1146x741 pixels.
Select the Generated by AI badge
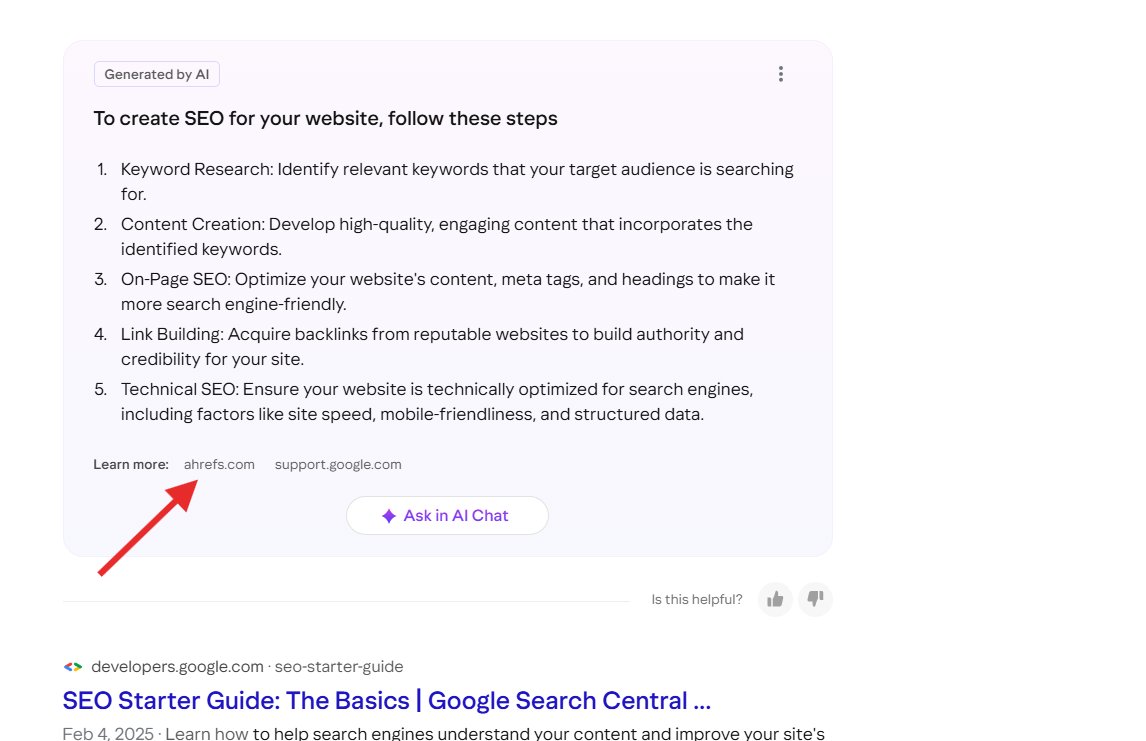click(156, 73)
